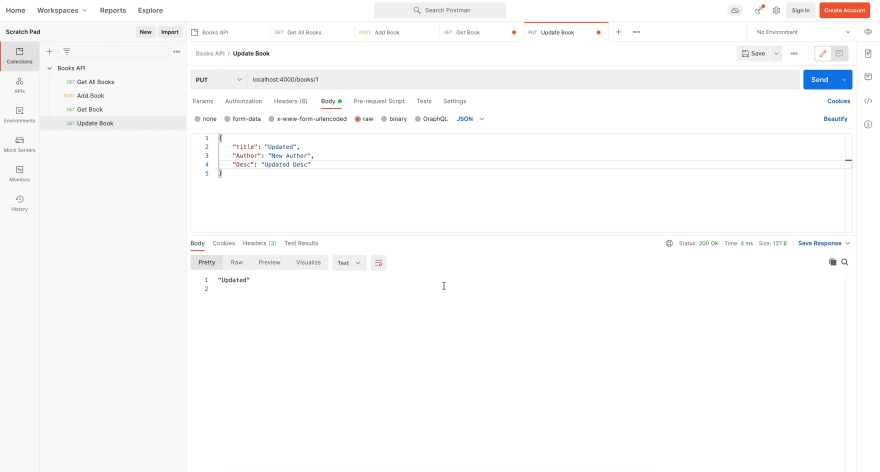
Task: Click the Send button
Action: (820, 80)
